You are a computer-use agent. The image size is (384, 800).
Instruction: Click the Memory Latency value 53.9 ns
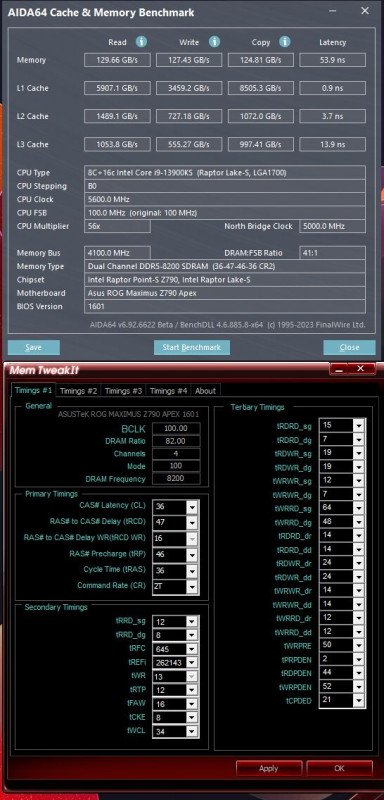click(332, 60)
